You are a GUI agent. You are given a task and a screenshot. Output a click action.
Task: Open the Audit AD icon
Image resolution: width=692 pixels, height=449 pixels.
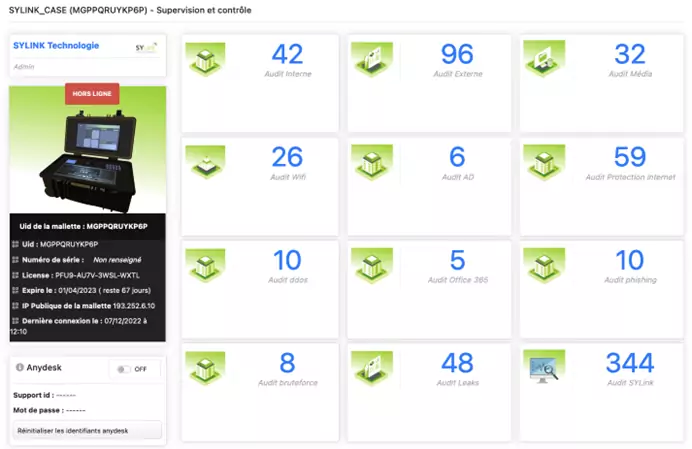point(372,162)
